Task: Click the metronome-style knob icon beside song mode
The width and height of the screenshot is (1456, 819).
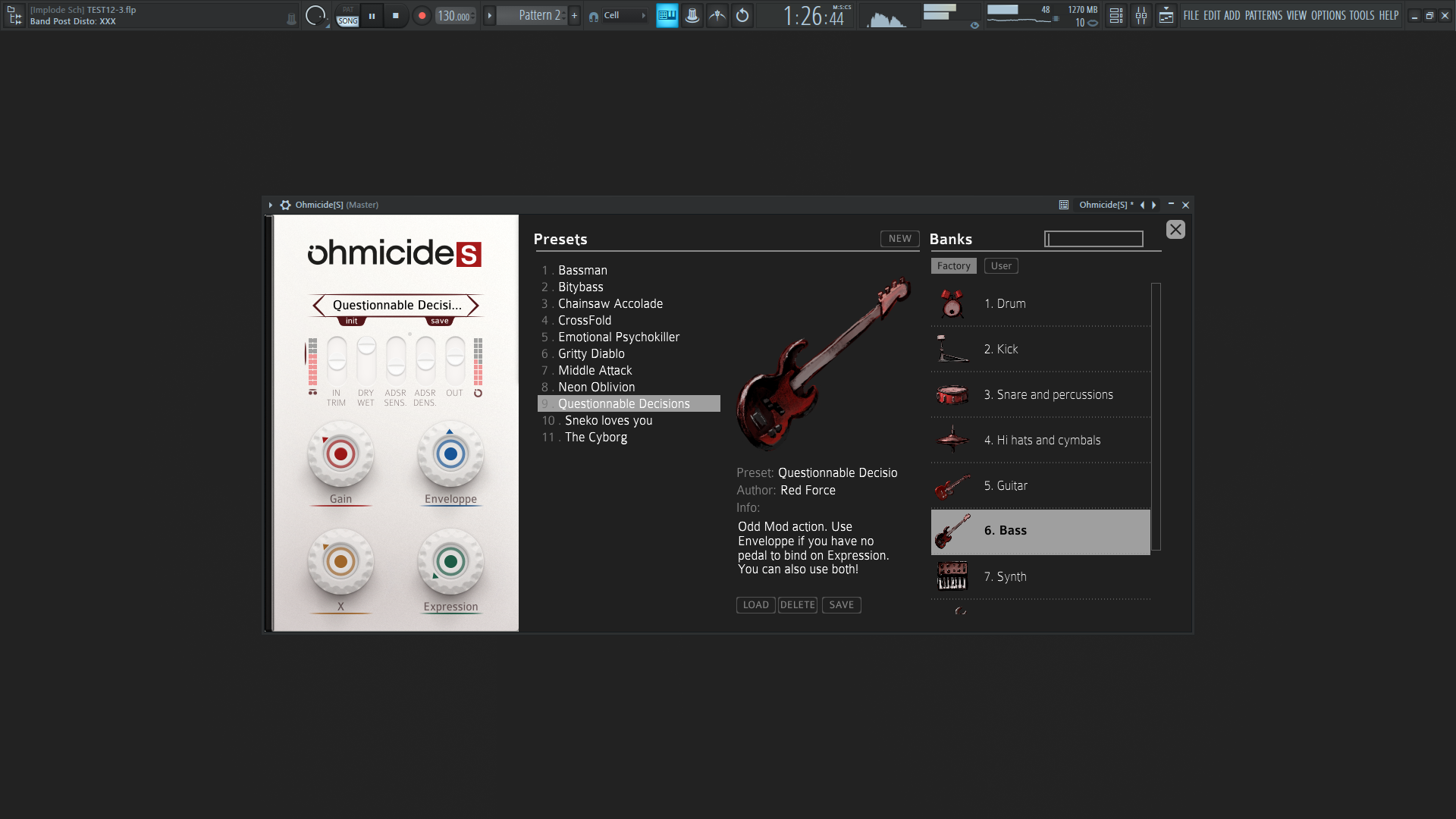Action: 315,15
